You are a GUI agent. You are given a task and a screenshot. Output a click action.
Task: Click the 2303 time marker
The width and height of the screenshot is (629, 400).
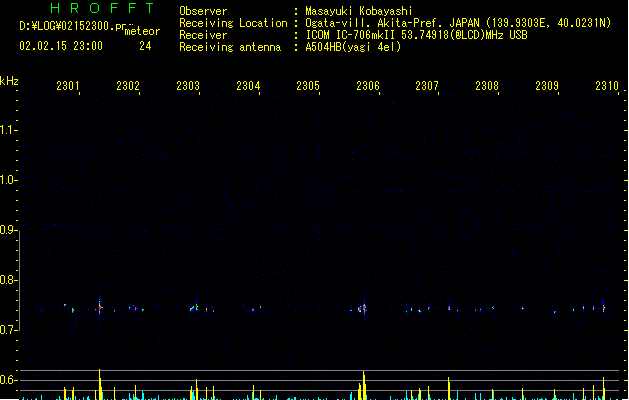(x=188, y=85)
